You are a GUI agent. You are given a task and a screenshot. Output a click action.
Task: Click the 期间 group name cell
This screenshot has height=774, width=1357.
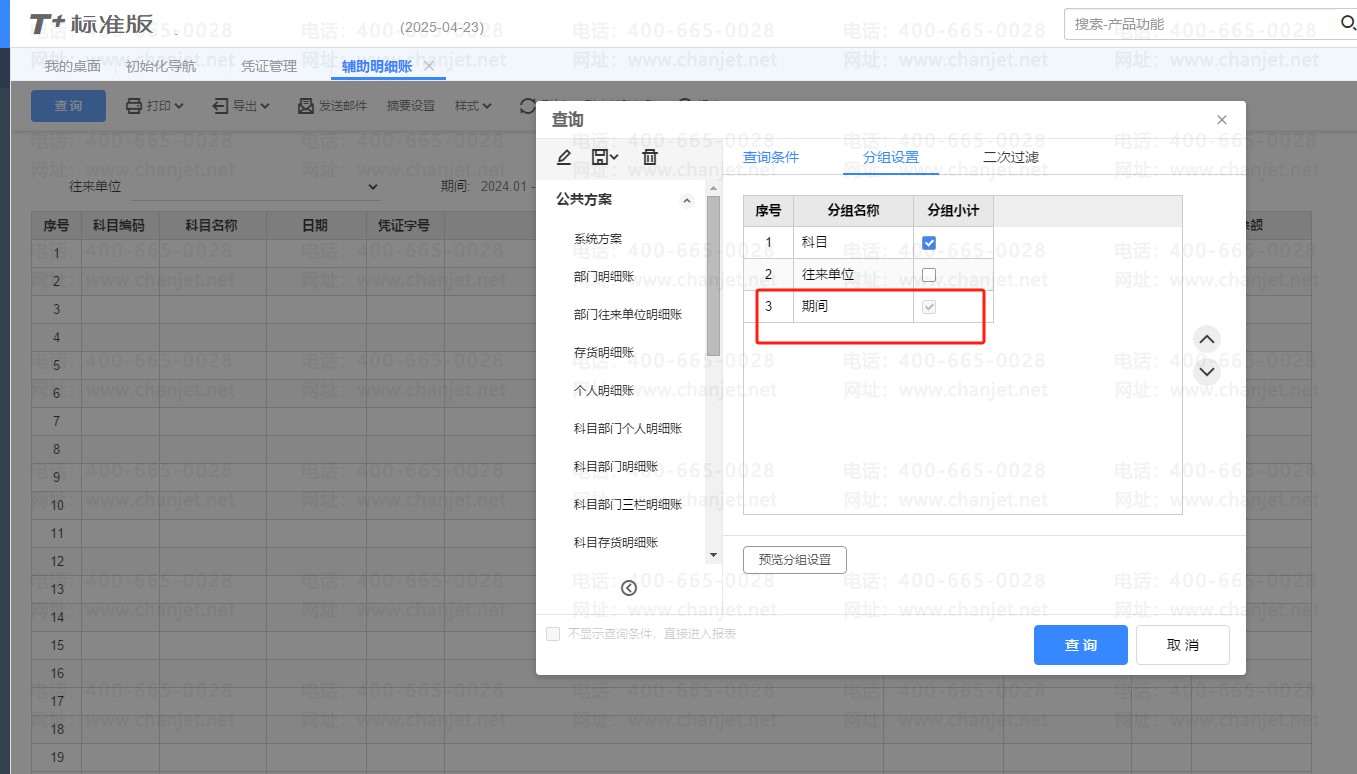pyautogui.click(x=853, y=306)
